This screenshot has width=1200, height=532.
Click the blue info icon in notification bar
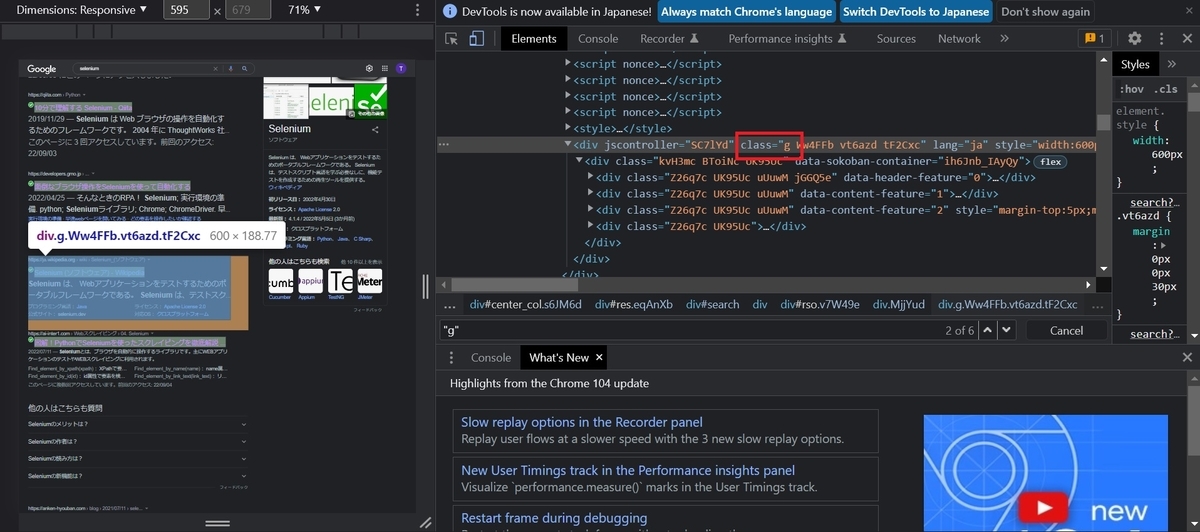(x=450, y=12)
